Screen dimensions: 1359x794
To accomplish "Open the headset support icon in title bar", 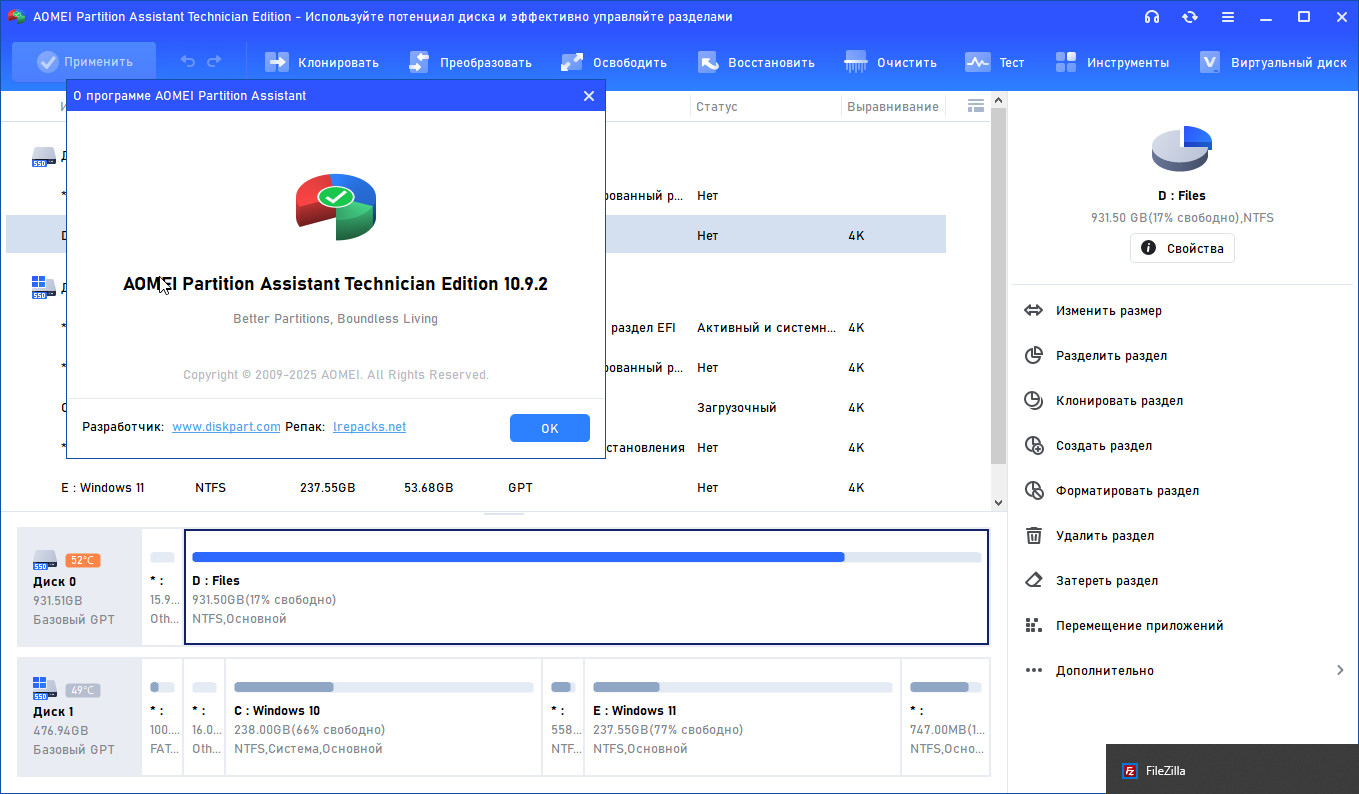I will (x=1152, y=17).
